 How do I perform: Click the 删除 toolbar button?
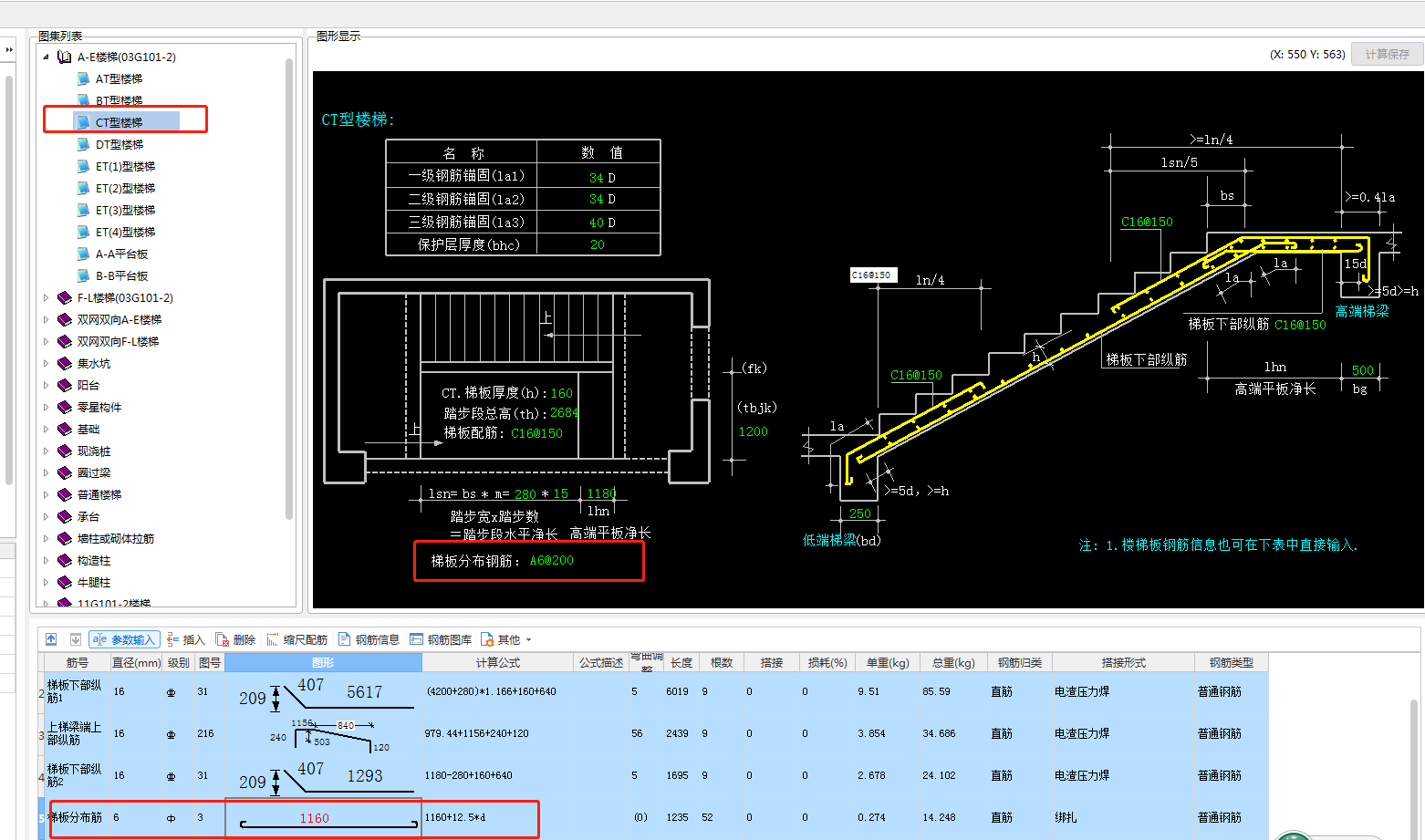[235, 639]
